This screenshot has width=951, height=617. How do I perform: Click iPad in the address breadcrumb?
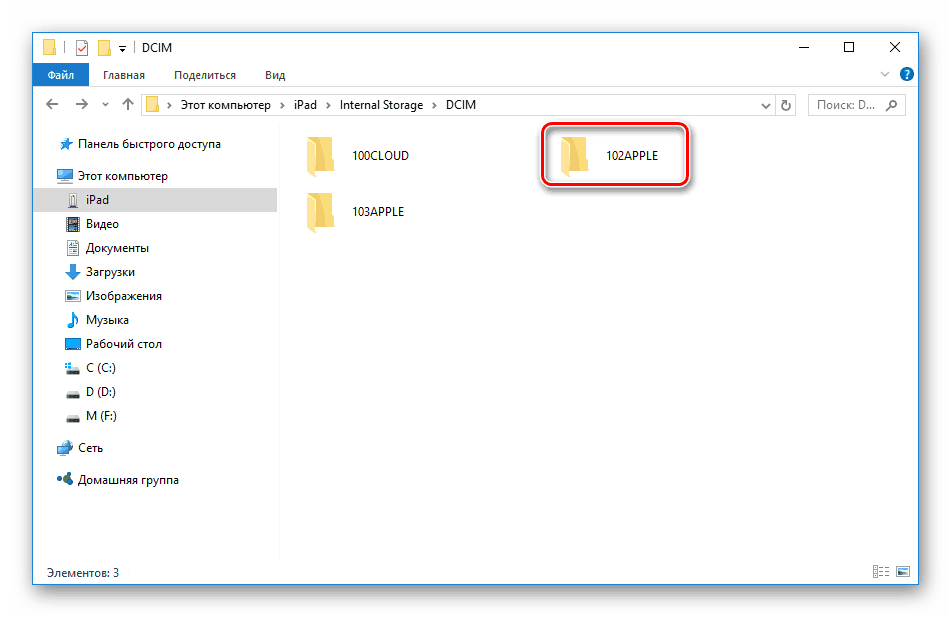tap(305, 105)
